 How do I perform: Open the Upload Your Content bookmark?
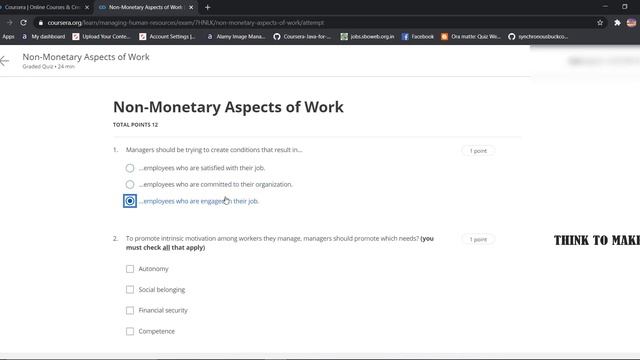[101, 37]
